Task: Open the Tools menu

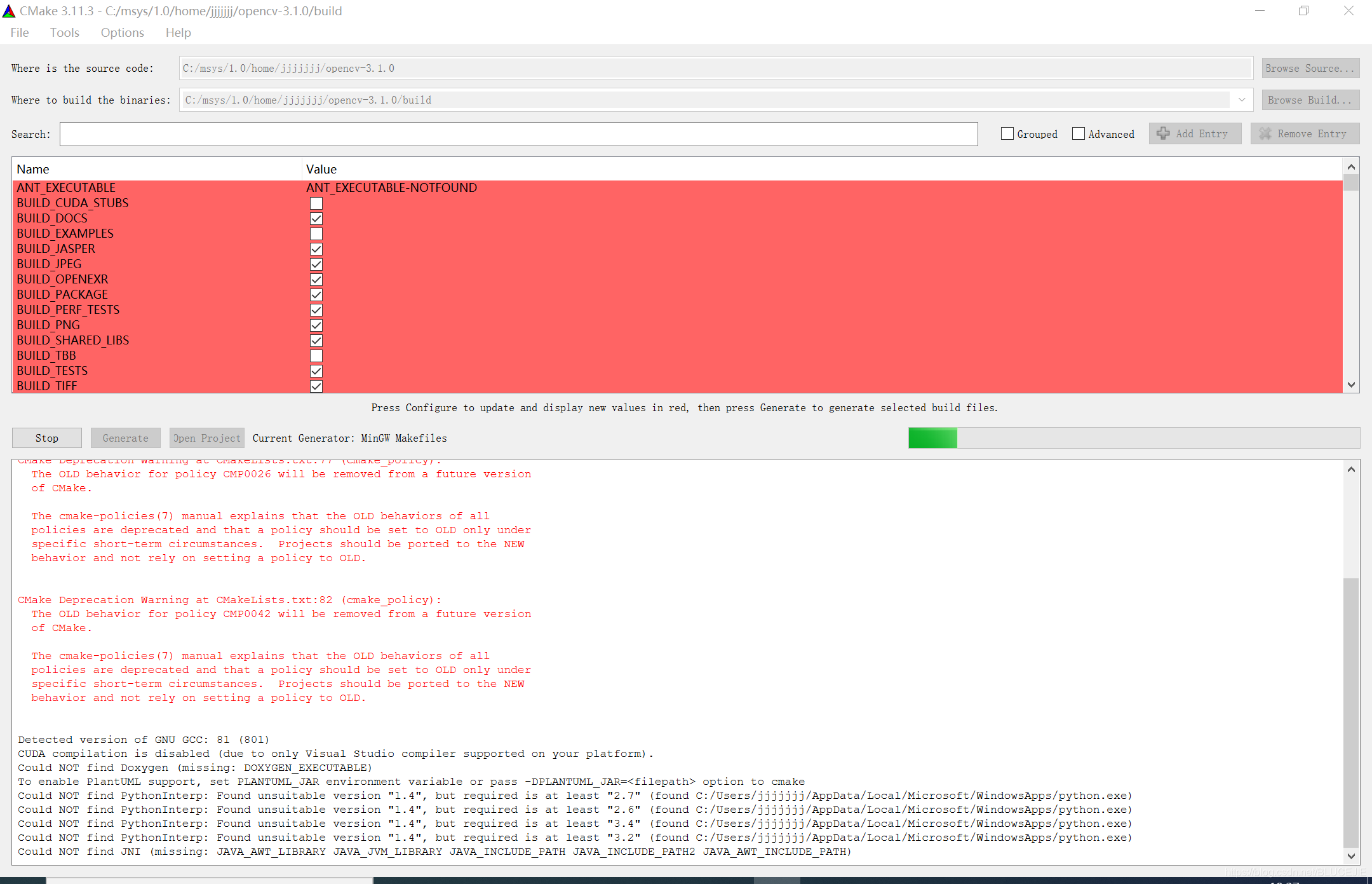Action: pyautogui.click(x=65, y=32)
